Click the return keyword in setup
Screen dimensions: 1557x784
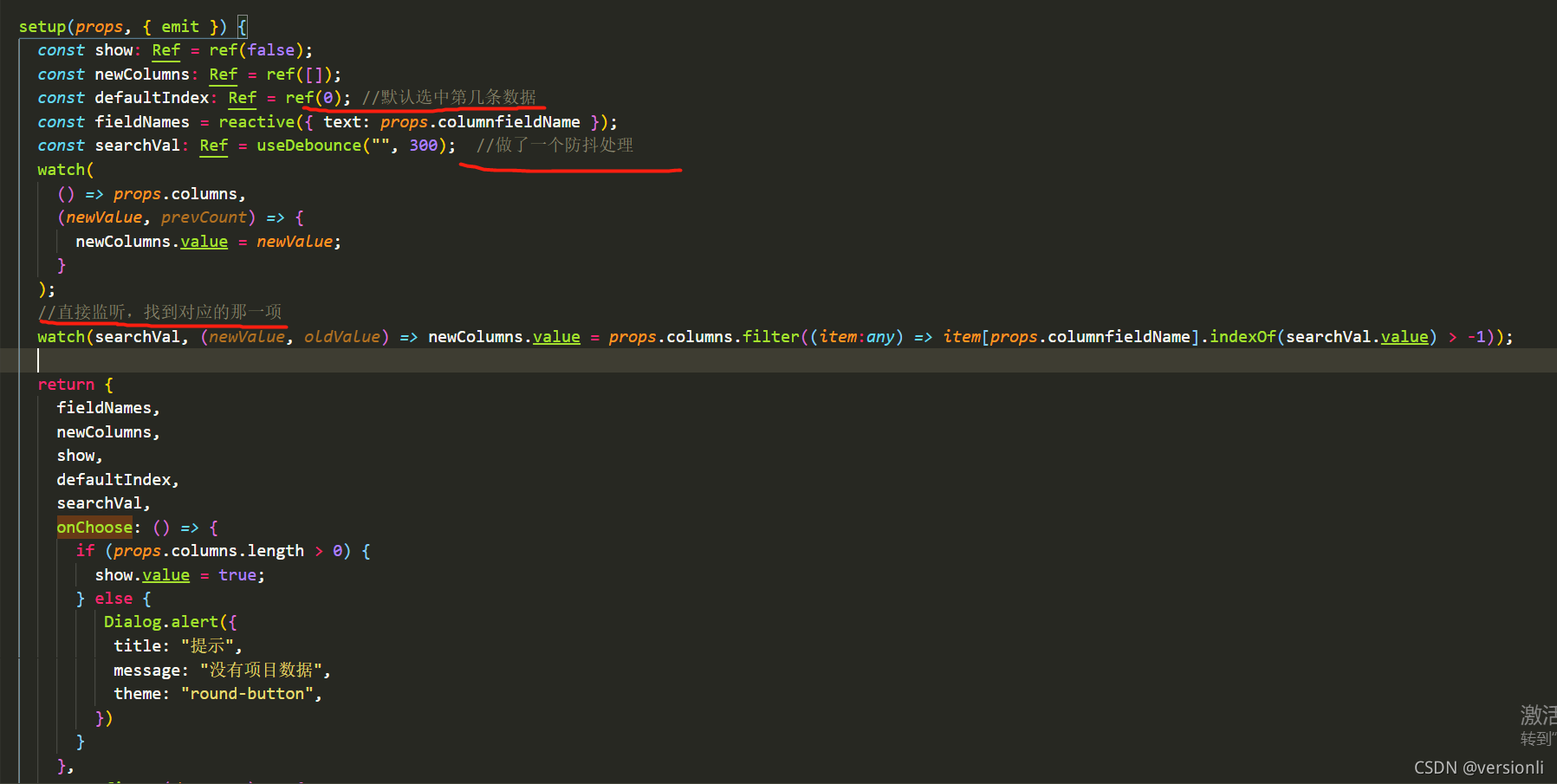coord(67,384)
